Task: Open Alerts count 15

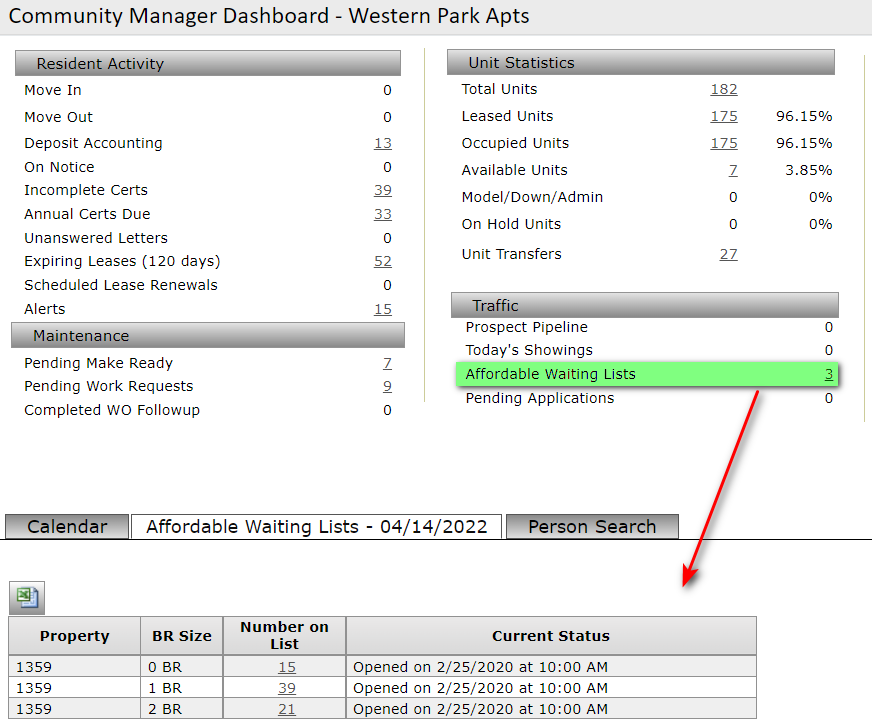Action: point(383,309)
